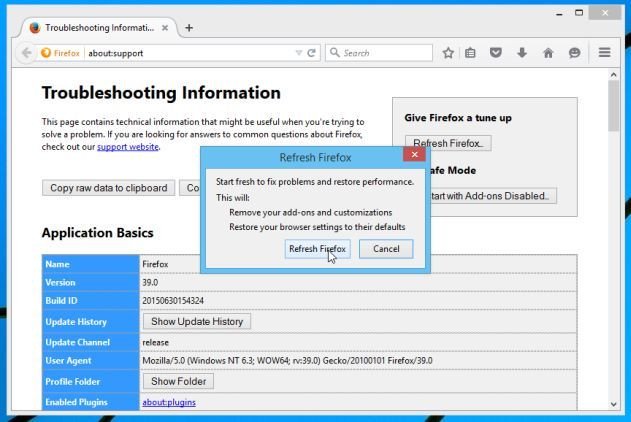Screen dimensions: 631x422
Task: Click the Show Update History button
Action: click(x=196, y=322)
